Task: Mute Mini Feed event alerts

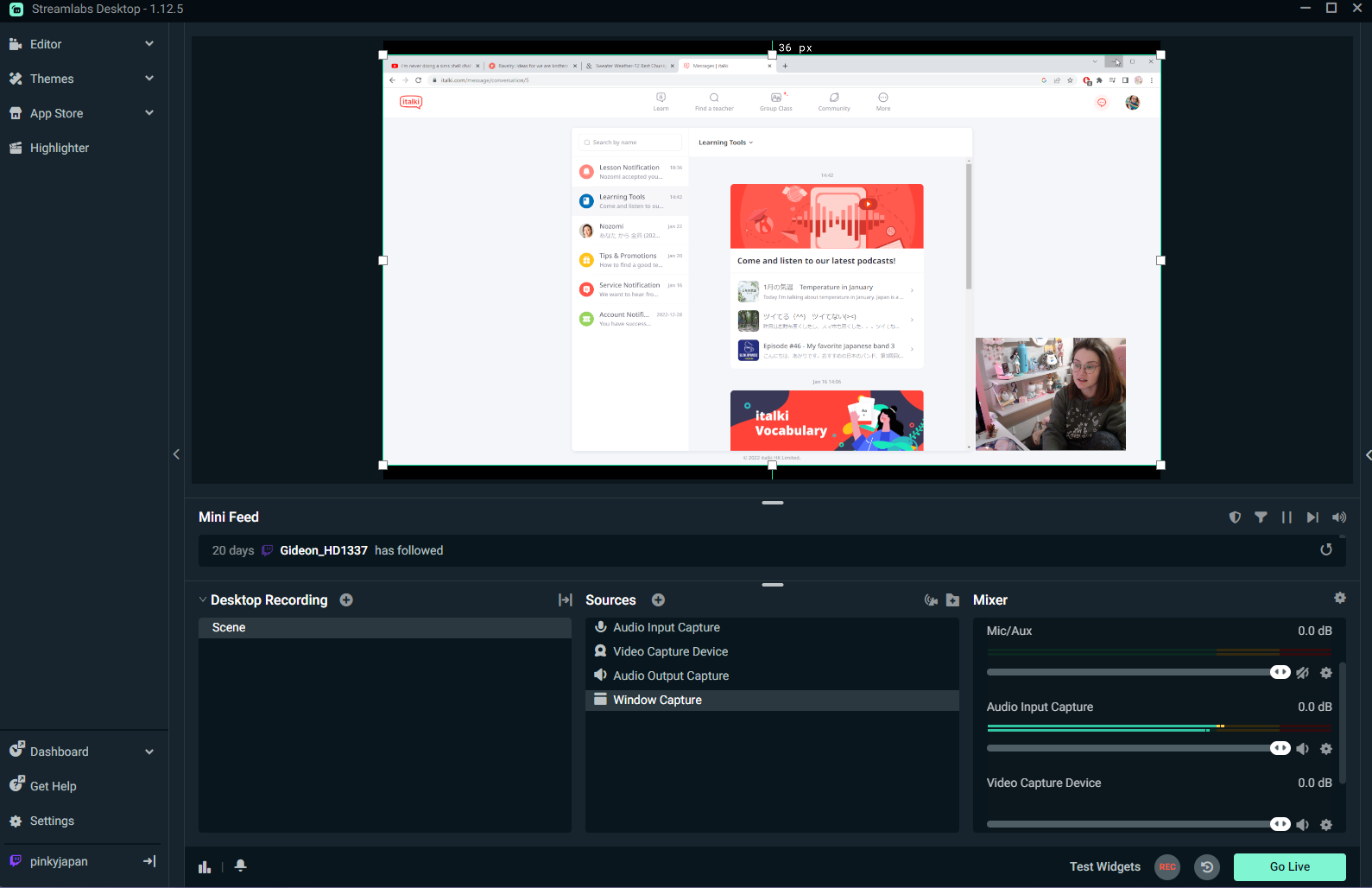Action: coord(1339,517)
